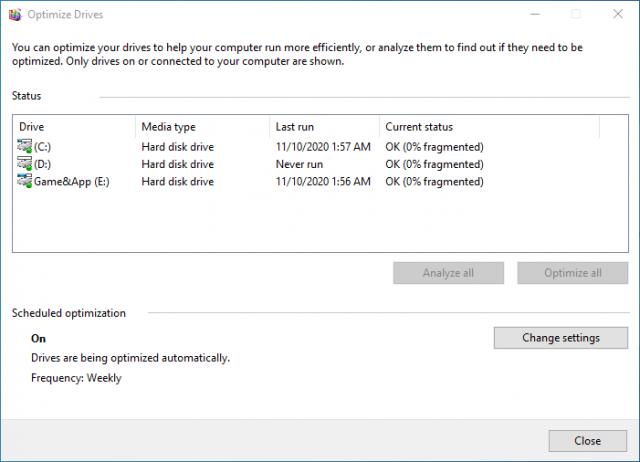Viewport: 640px width, 462px height.
Task: Open Change settings for scheduled optimization
Action: click(560, 338)
